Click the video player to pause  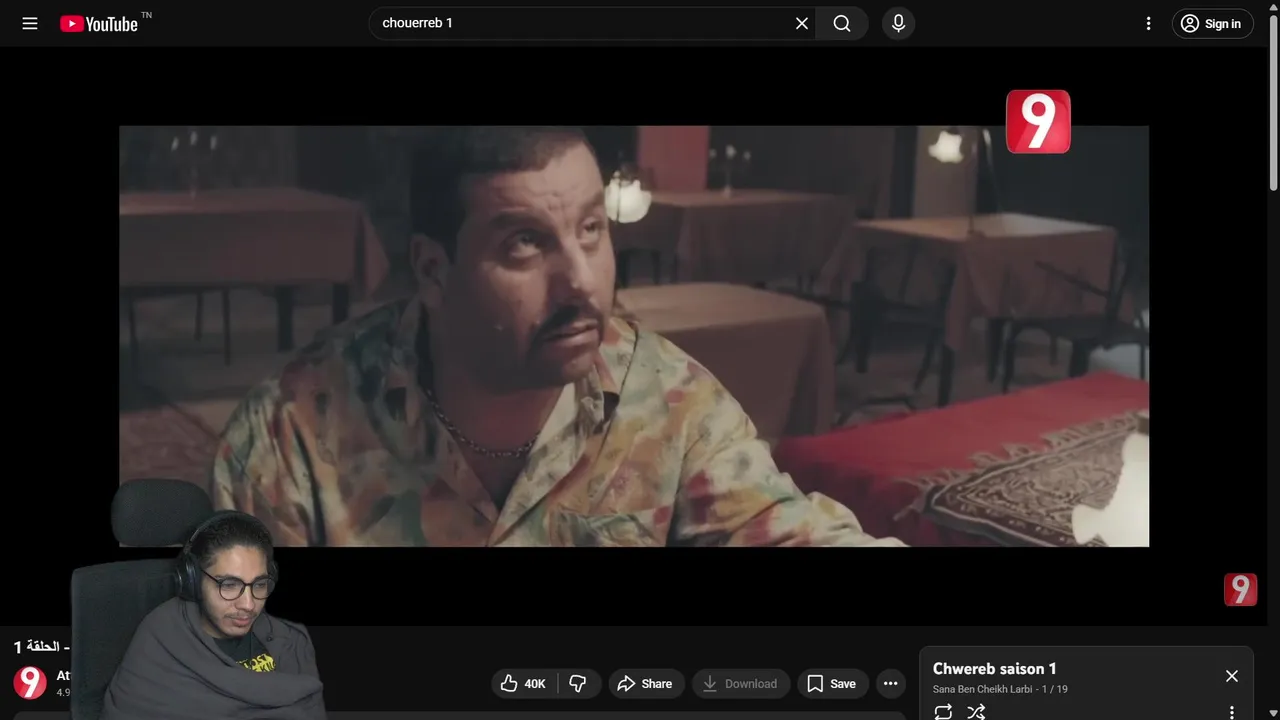point(634,335)
